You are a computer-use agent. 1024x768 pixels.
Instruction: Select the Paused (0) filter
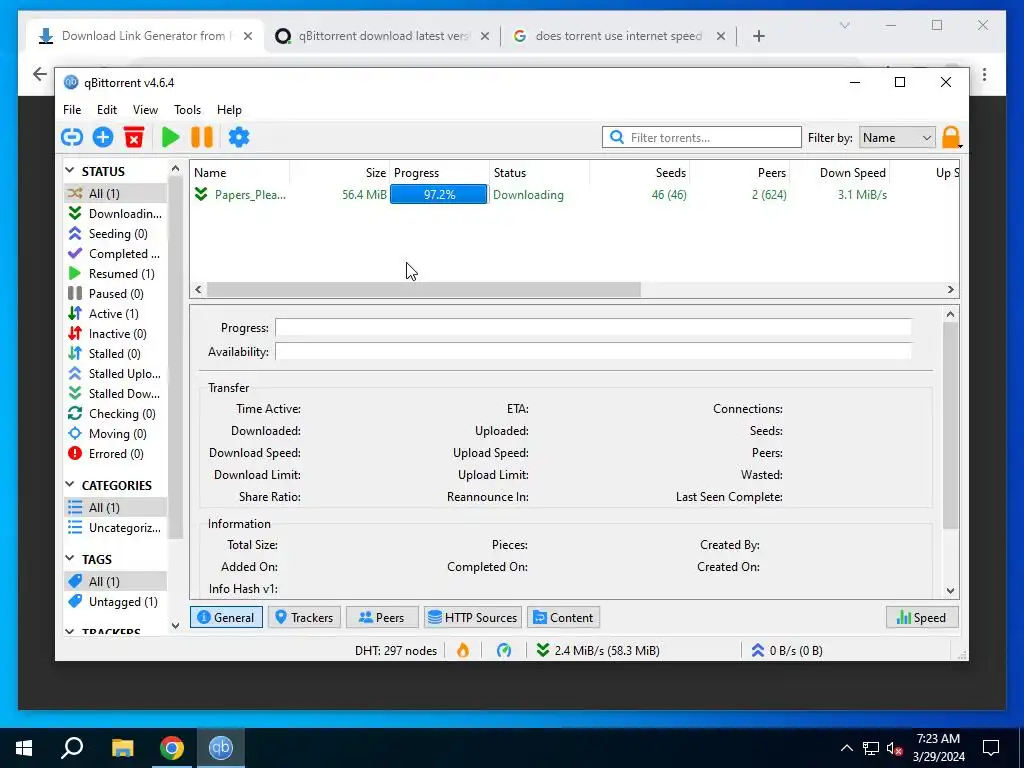coord(116,294)
